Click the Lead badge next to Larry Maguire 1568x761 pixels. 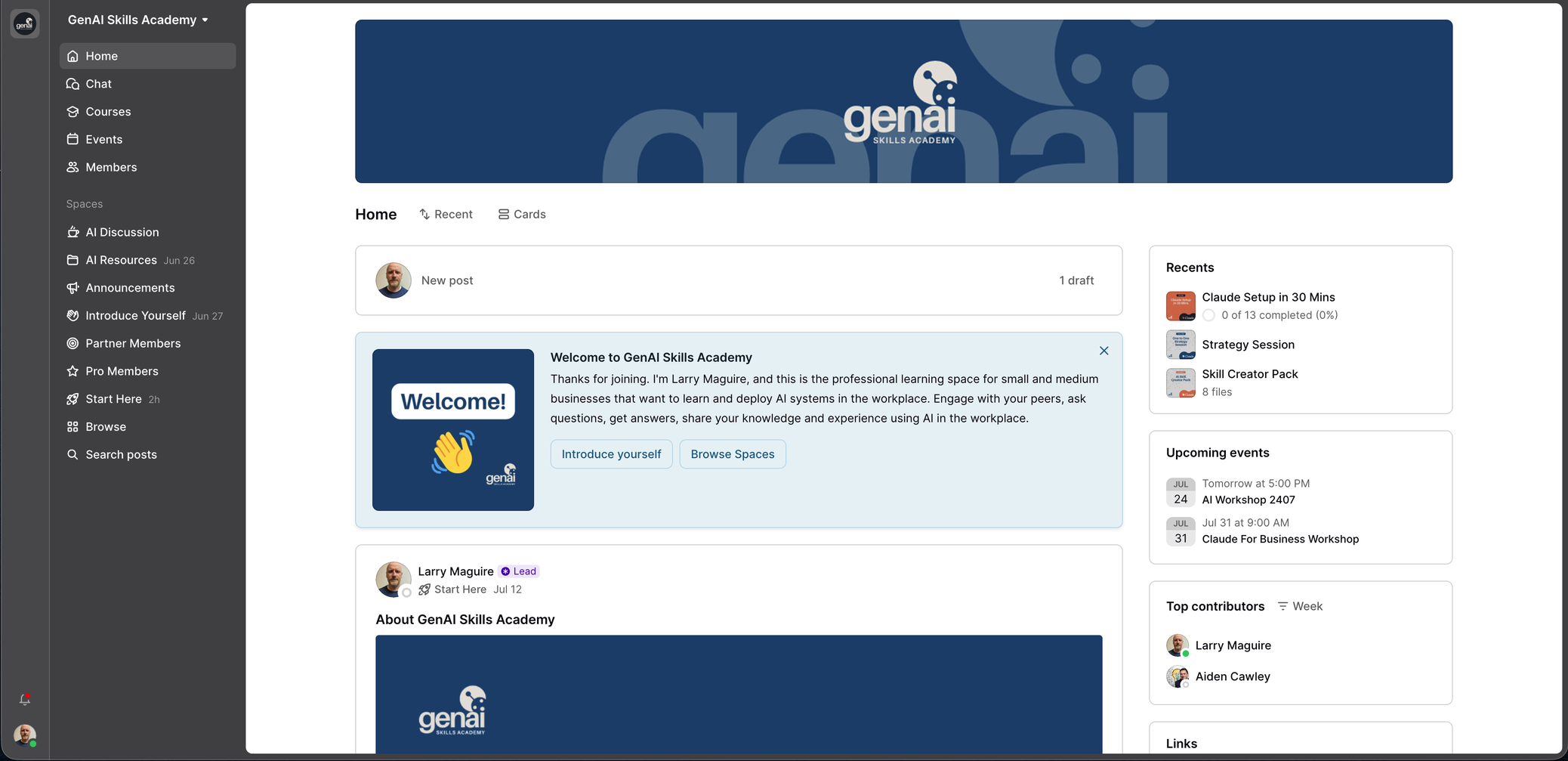click(519, 571)
